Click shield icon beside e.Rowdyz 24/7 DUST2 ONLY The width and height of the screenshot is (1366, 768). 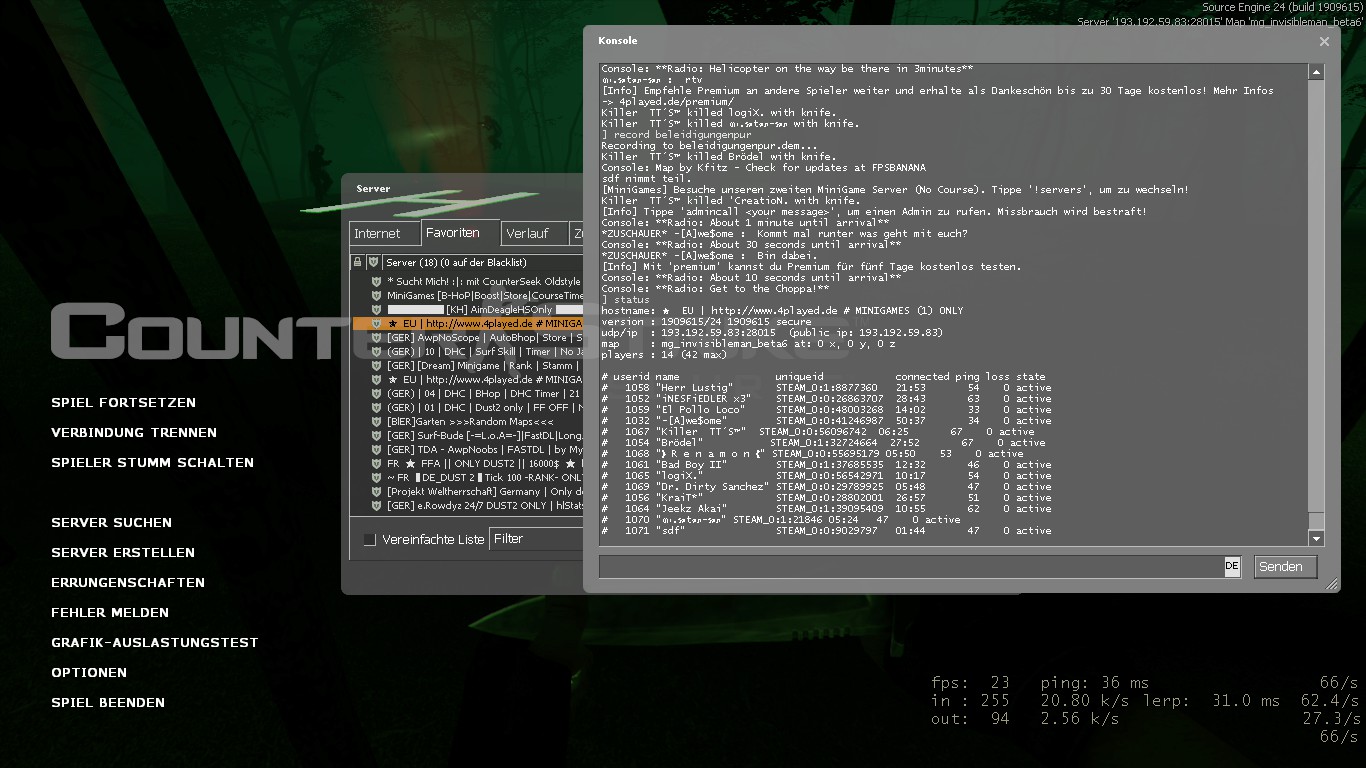pos(377,506)
